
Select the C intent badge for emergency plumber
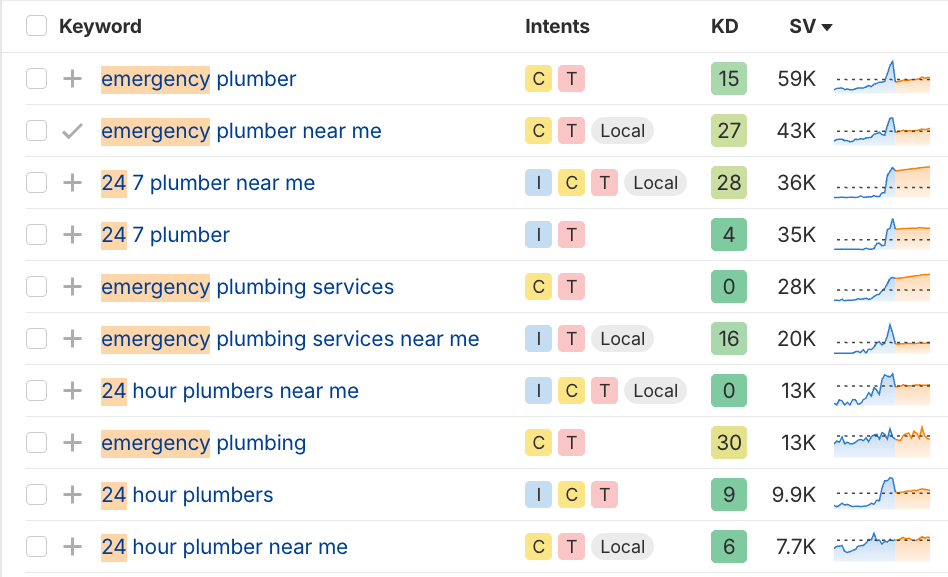(x=538, y=78)
